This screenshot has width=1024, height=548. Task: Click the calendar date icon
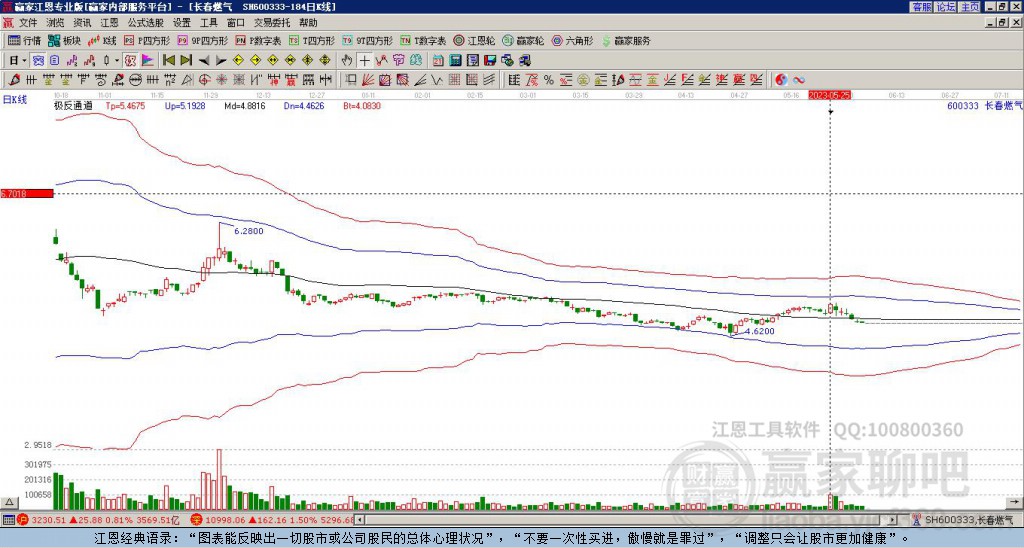coord(438,60)
